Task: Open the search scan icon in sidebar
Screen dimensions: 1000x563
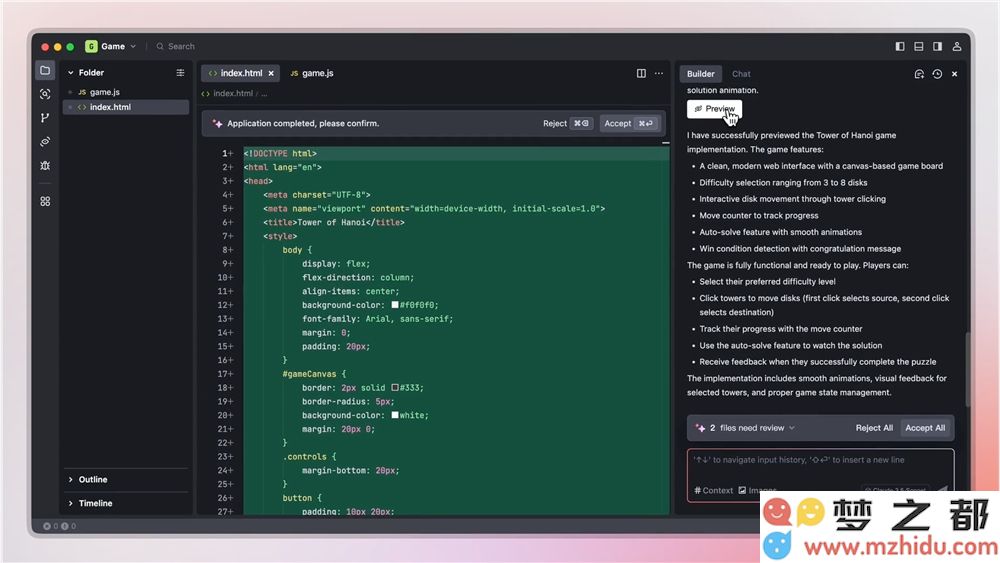Action: (45, 94)
